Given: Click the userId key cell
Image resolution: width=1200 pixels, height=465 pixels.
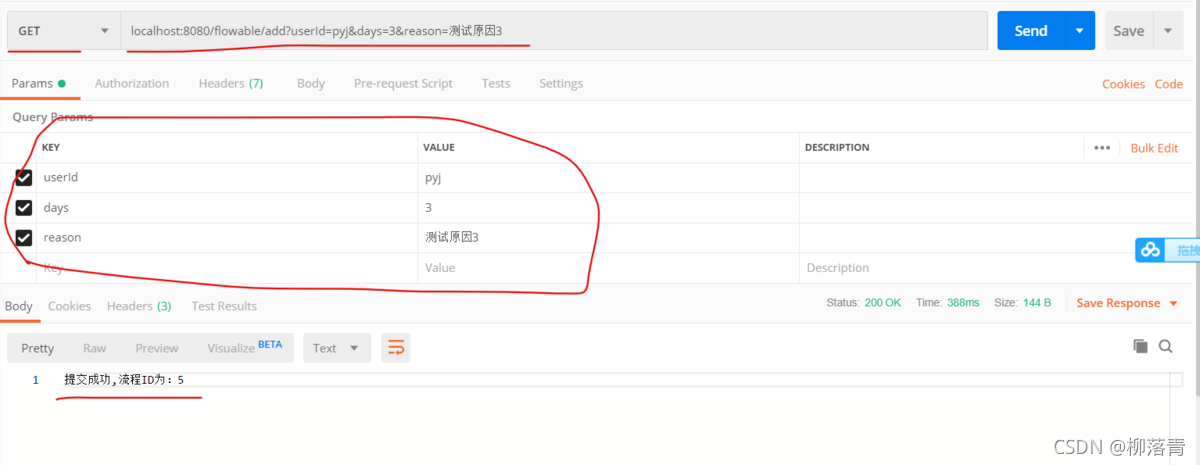Looking at the screenshot, I should 227,178.
